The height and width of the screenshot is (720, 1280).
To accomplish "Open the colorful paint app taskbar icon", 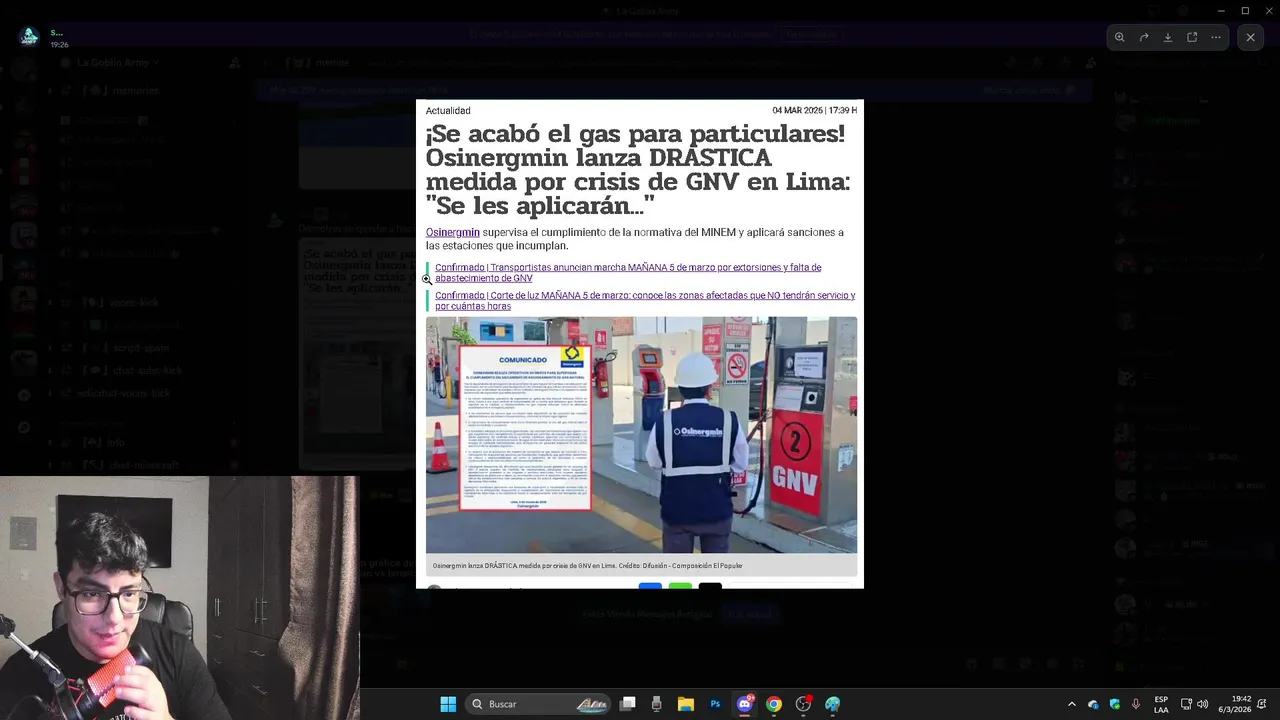I will 832,704.
